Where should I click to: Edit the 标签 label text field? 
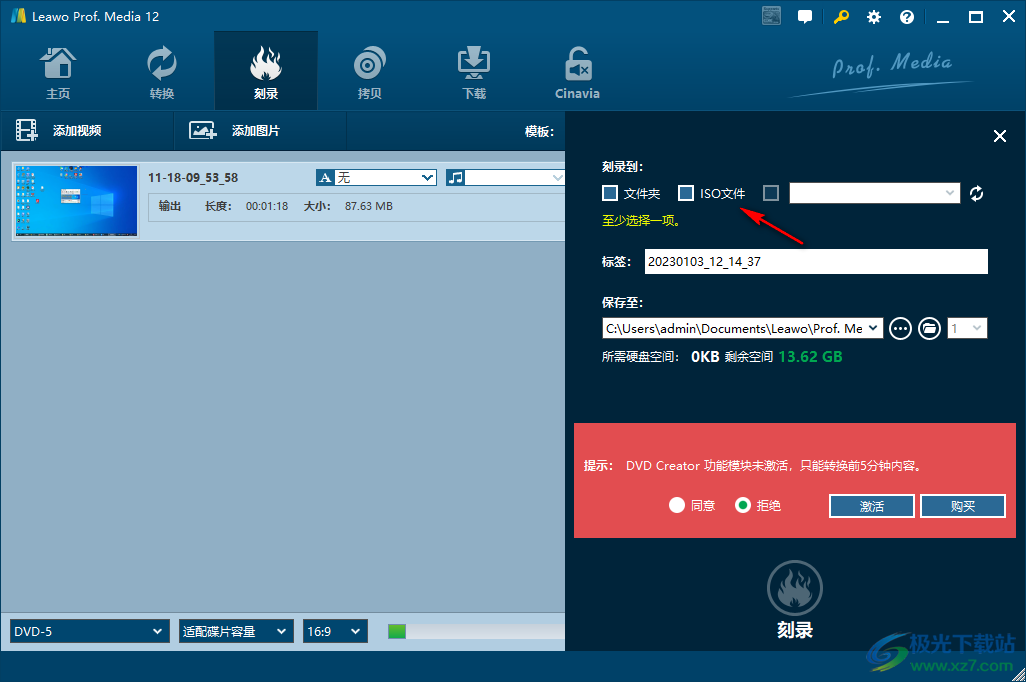pos(816,262)
